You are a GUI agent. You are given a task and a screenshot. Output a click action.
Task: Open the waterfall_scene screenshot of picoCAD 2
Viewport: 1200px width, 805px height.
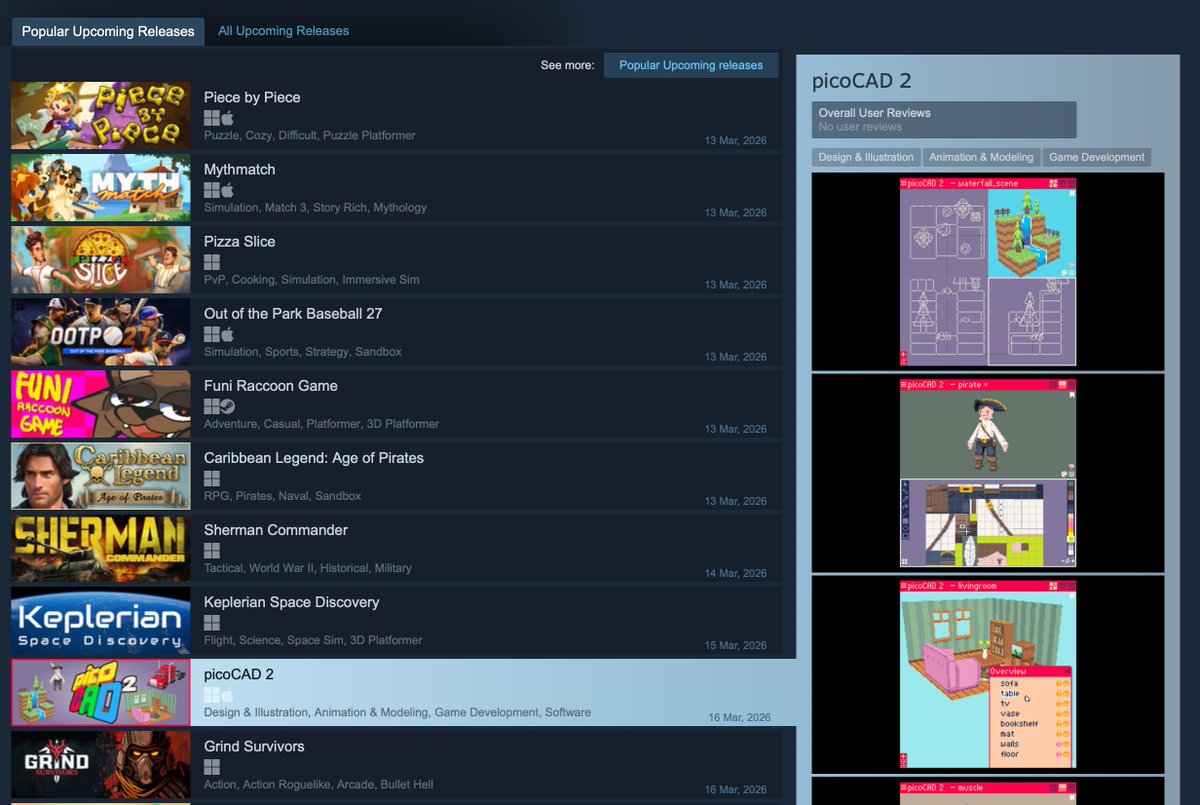click(988, 271)
